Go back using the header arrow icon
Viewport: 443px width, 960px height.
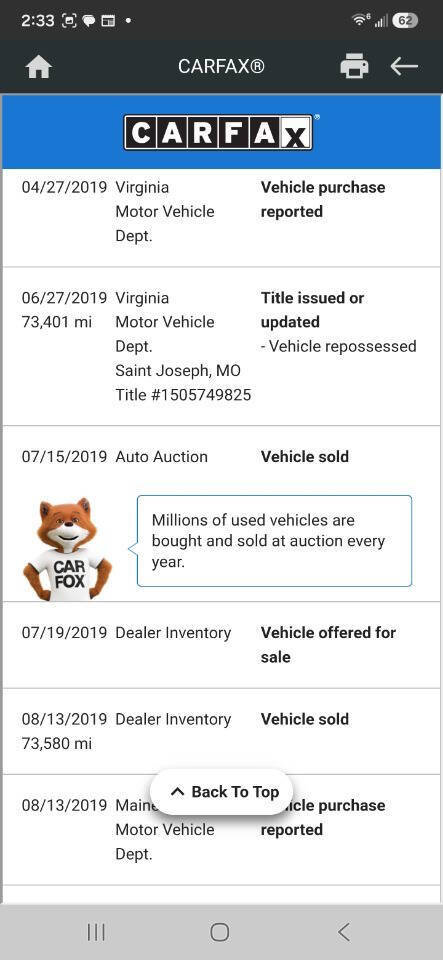pos(404,66)
